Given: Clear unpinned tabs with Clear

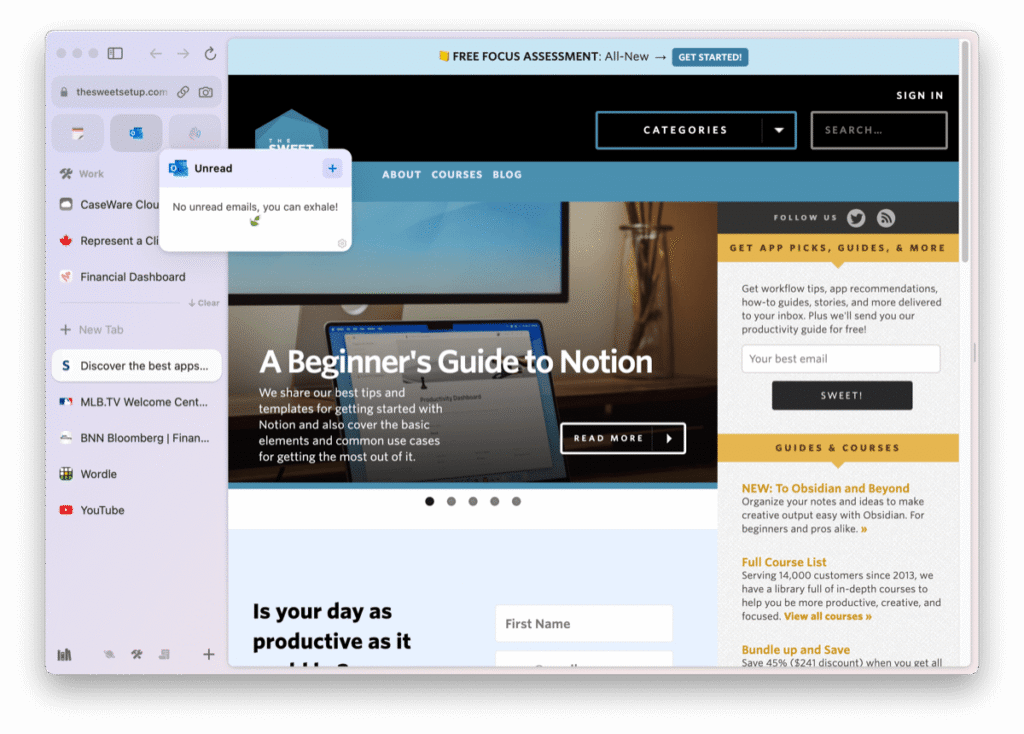Looking at the screenshot, I should pos(204,303).
